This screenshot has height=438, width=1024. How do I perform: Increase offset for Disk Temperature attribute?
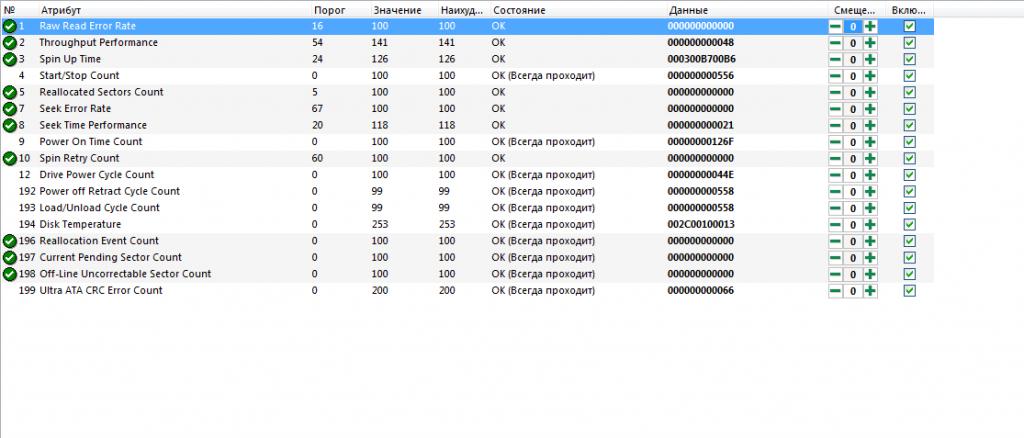coord(870,224)
